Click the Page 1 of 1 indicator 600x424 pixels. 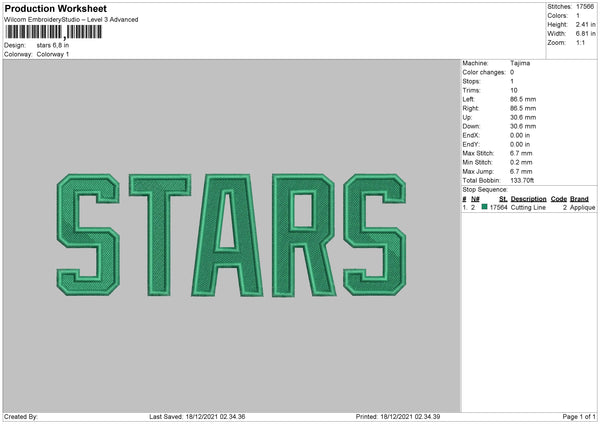coord(579,417)
